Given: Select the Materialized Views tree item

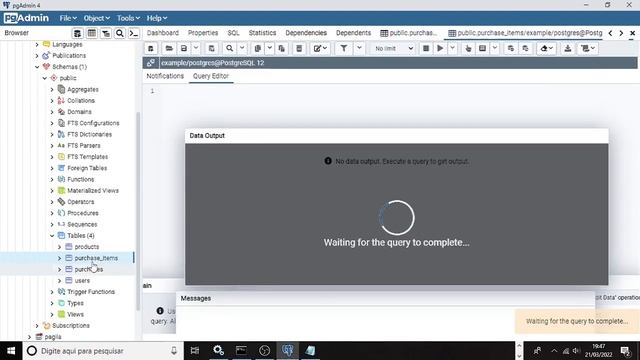Looking at the screenshot, I should pyautogui.click(x=93, y=191).
